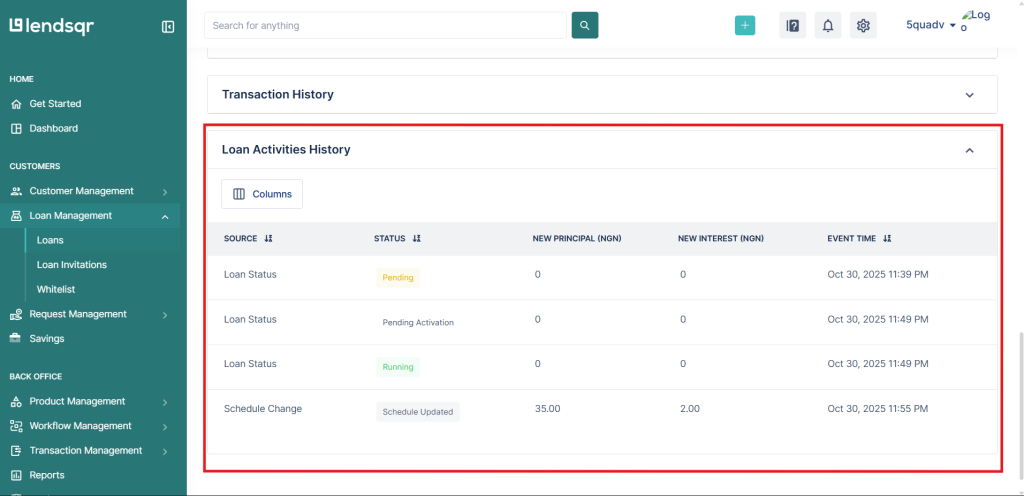
Task: Click the 2.00 new interest value
Action: (x=690, y=409)
